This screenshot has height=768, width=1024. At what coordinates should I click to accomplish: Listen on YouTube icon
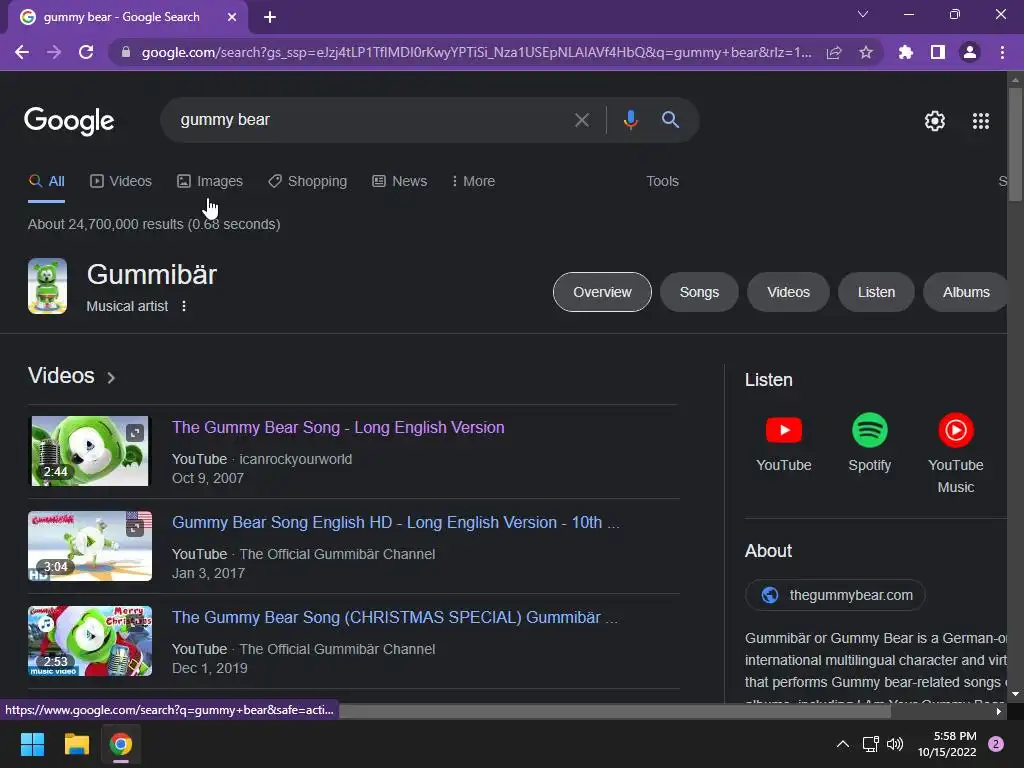[x=784, y=430]
